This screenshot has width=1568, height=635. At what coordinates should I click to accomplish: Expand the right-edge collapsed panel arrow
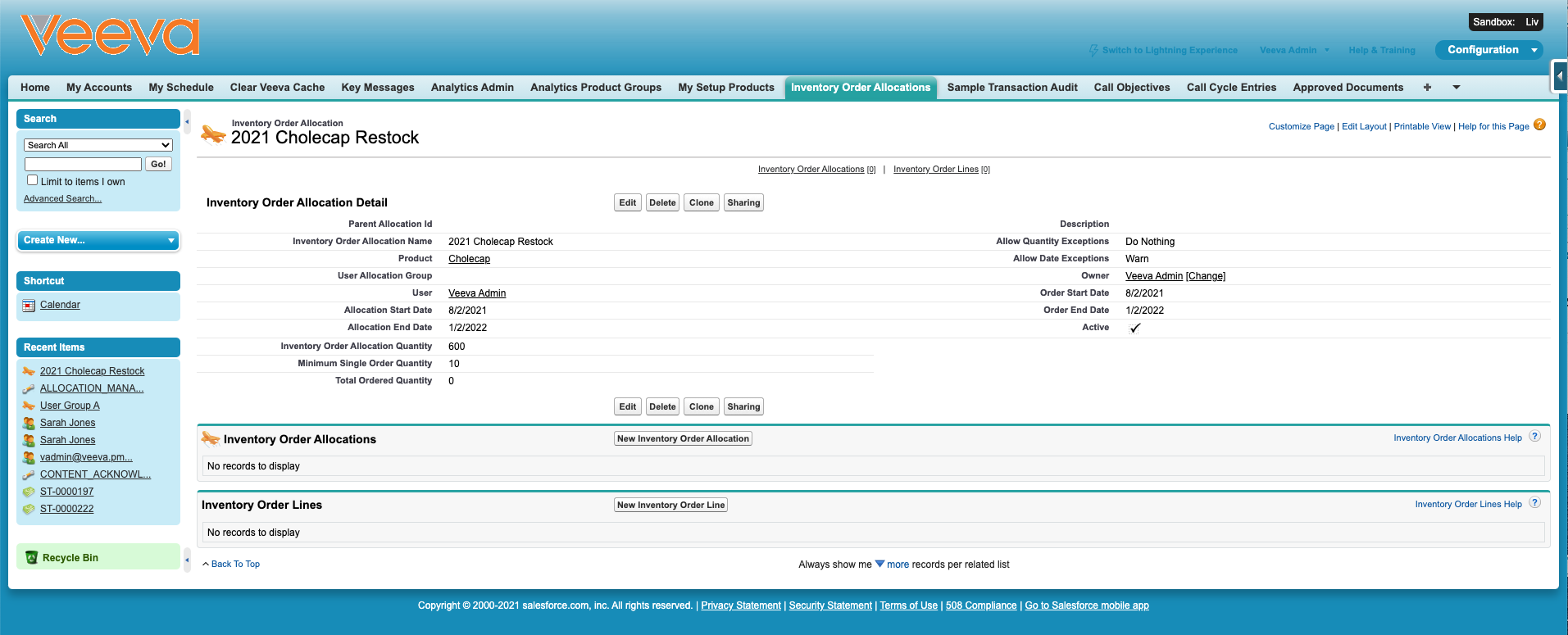pos(1560,76)
